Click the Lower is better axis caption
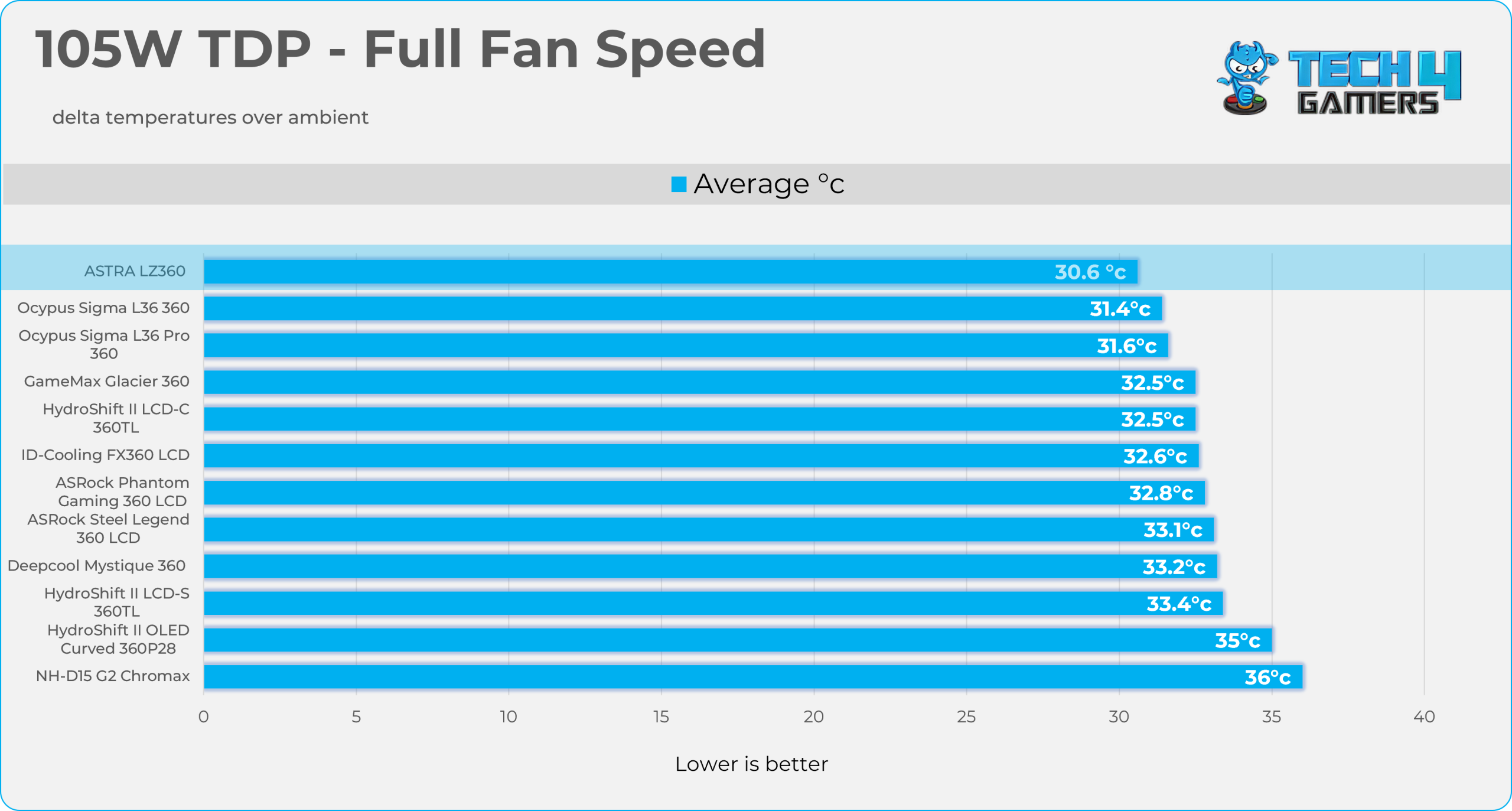The image size is (1512, 811). tap(751, 764)
